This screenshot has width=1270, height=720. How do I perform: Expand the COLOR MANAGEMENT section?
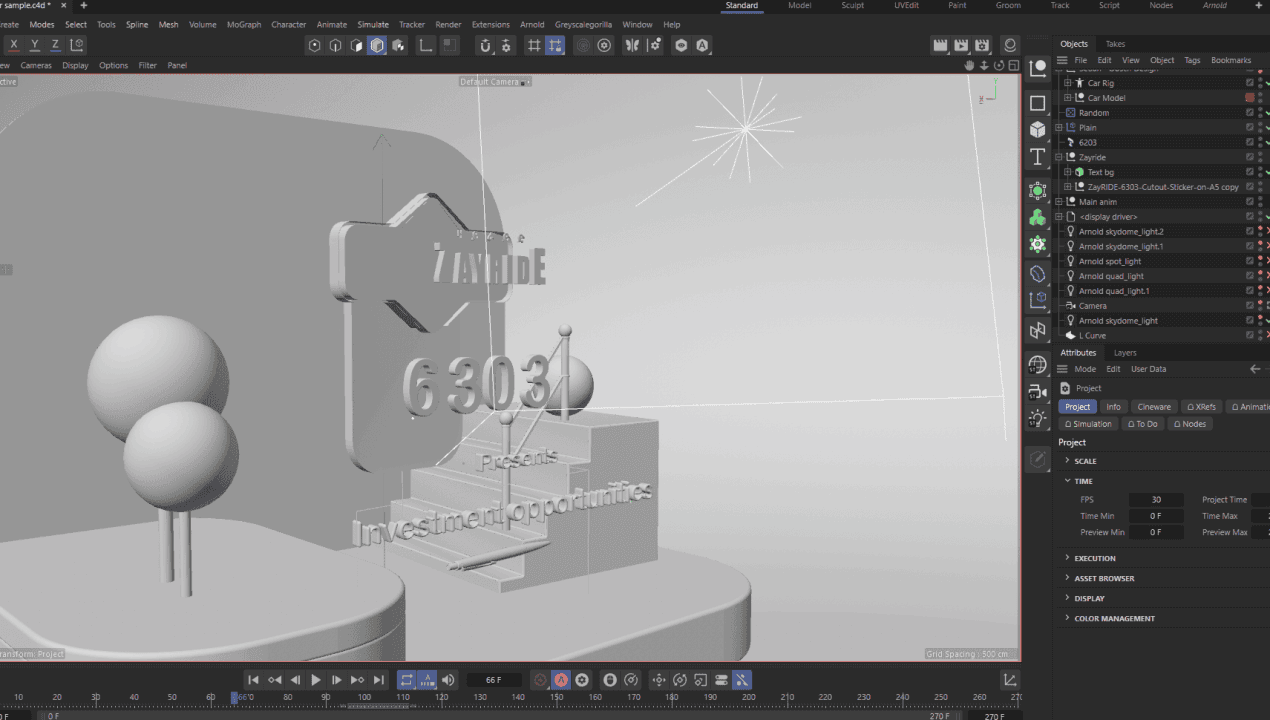1067,618
